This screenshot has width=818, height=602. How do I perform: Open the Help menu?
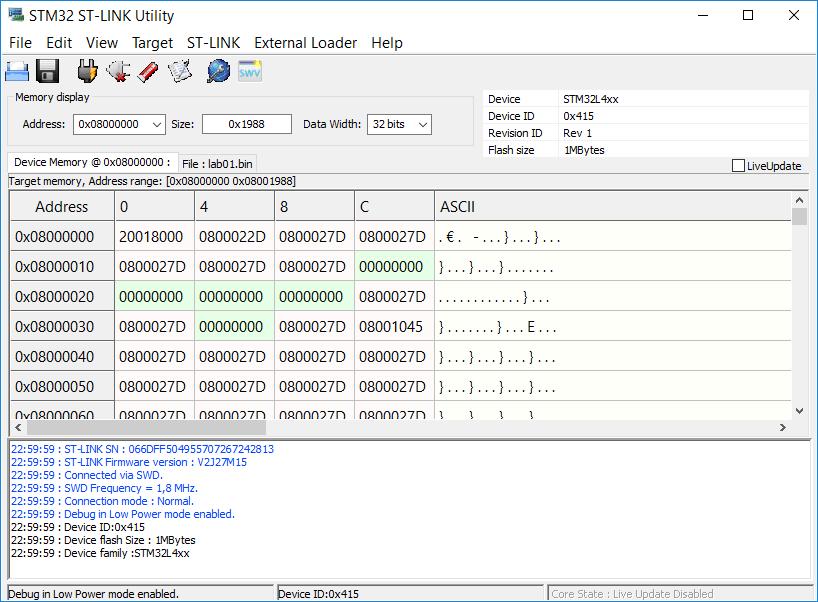[387, 43]
